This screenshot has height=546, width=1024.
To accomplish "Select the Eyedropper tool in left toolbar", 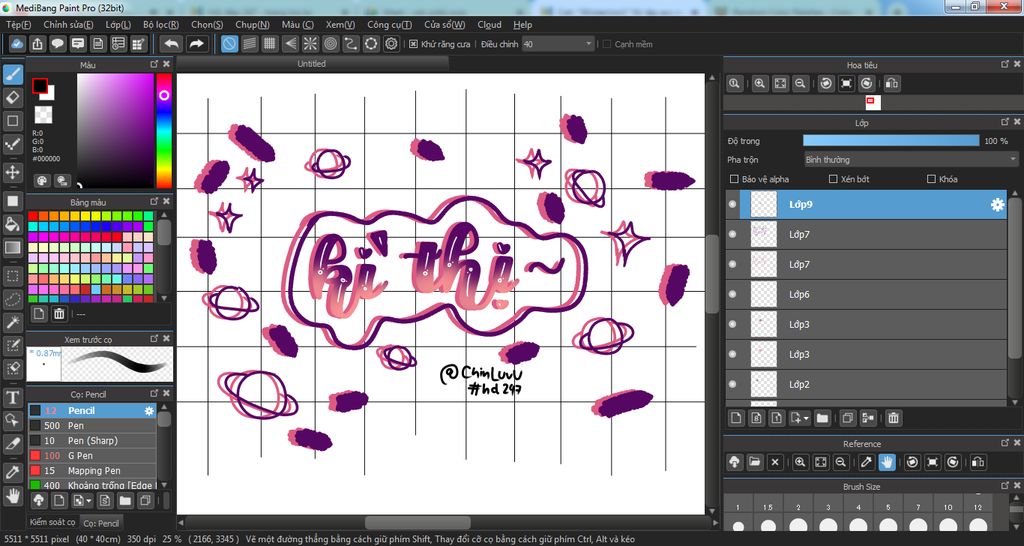I will point(12,472).
